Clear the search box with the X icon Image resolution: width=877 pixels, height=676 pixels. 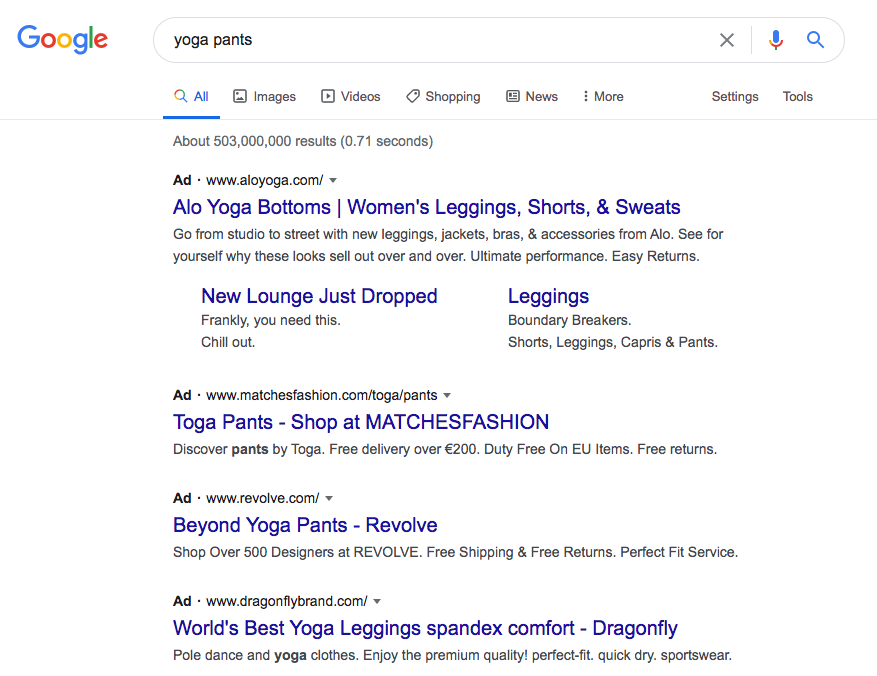727,40
